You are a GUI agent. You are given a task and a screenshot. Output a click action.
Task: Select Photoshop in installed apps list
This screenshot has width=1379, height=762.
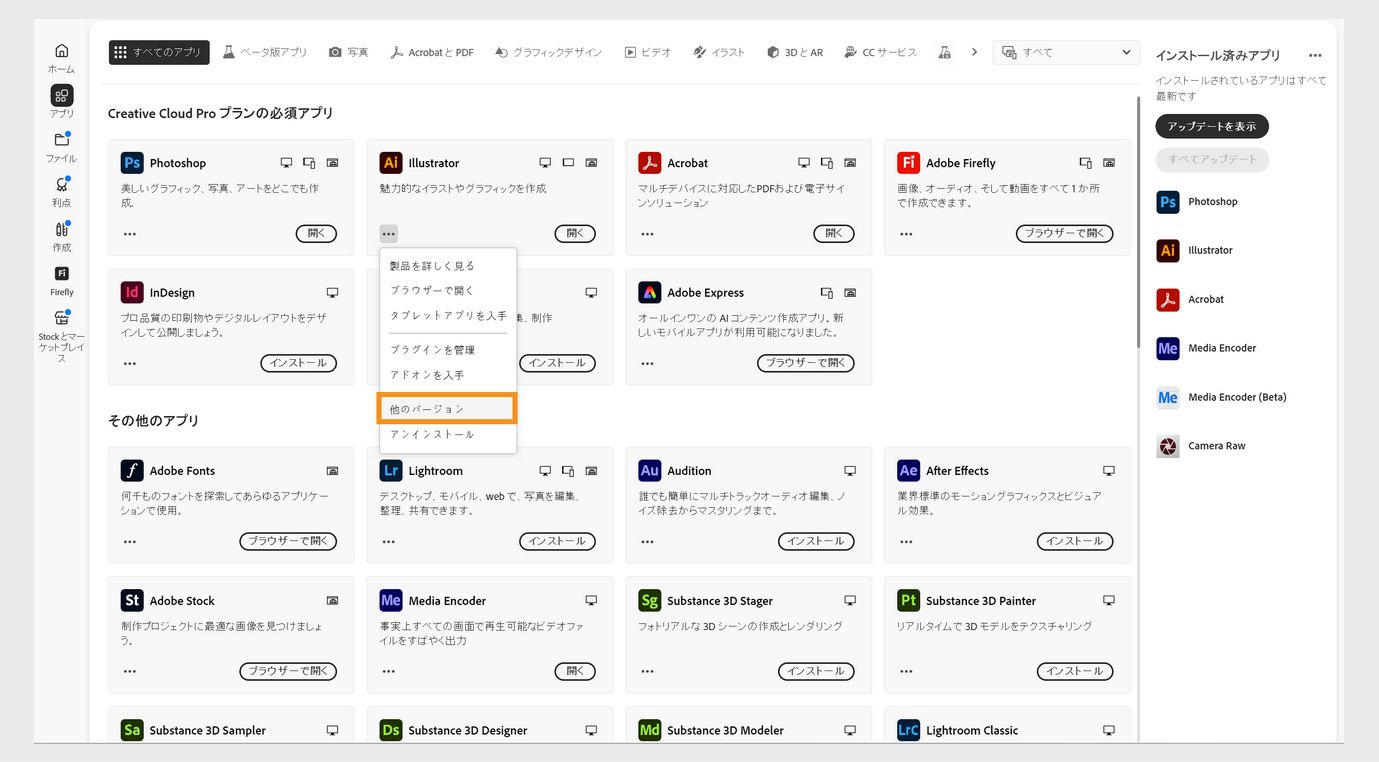tap(1198, 202)
